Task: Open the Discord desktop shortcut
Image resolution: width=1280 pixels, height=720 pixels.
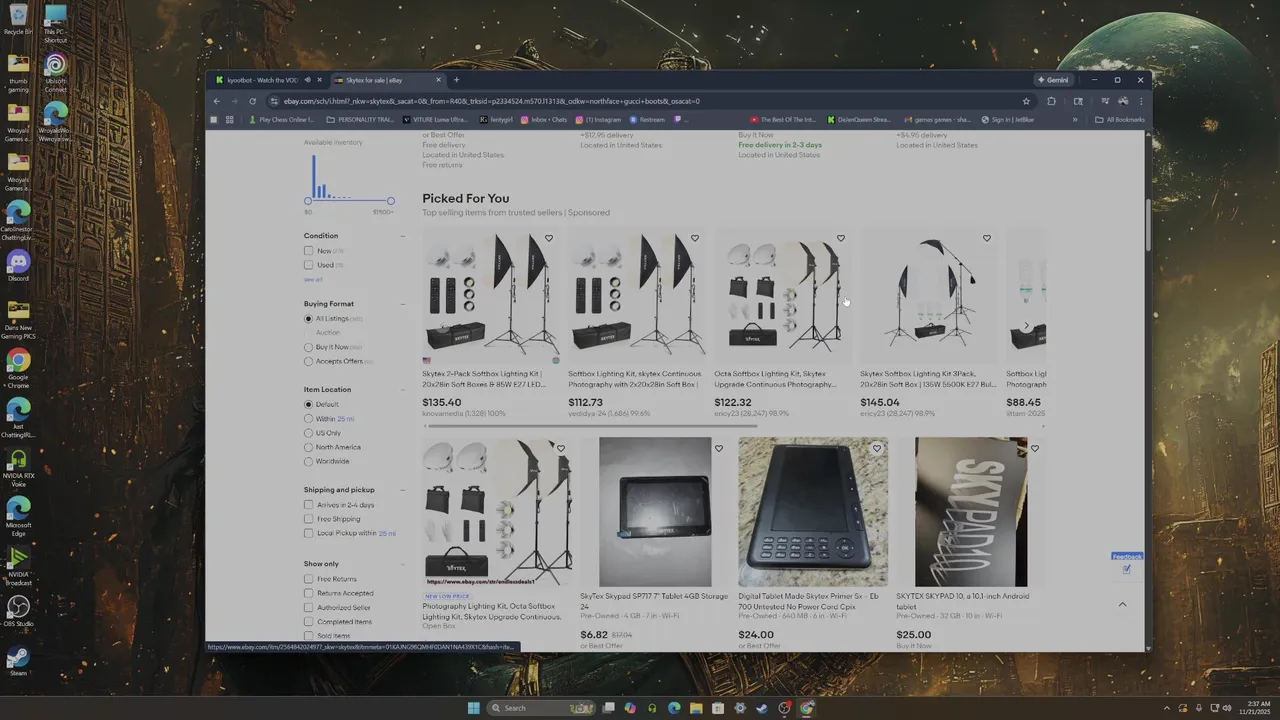Action: click(x=18, y=265)
